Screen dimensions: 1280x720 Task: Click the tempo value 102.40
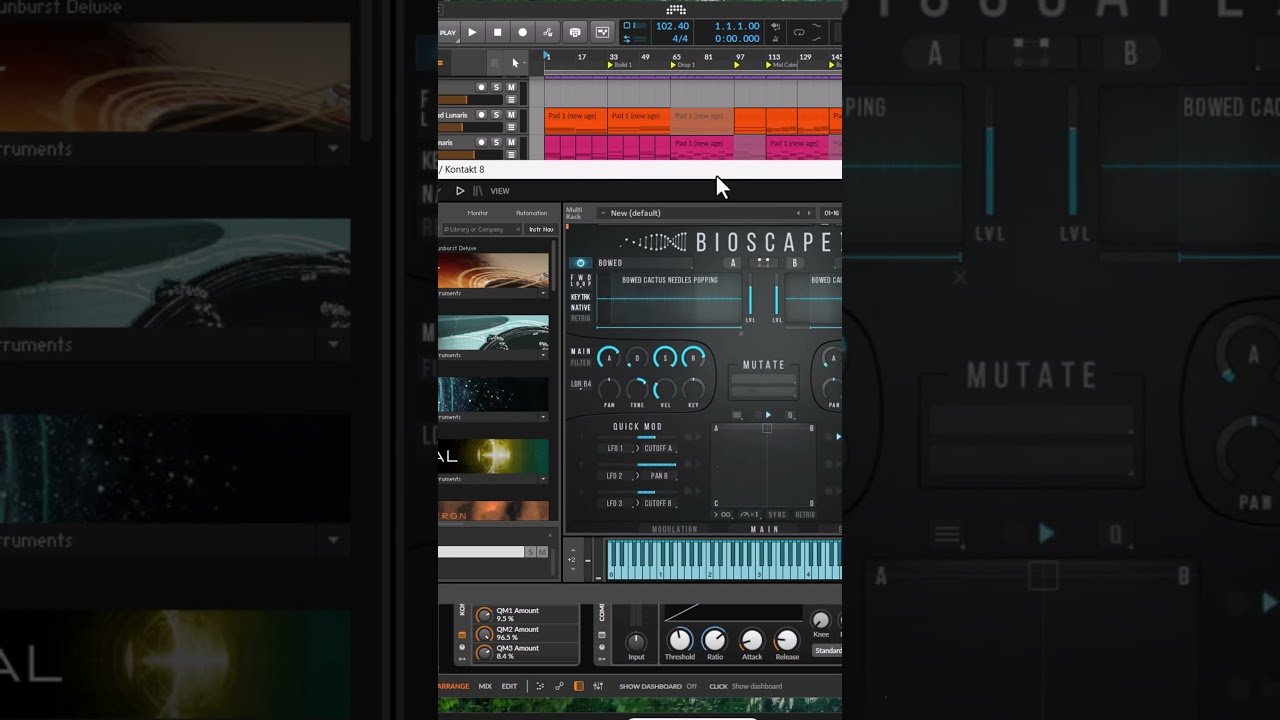pyautogui.click(x=672, y=26)
